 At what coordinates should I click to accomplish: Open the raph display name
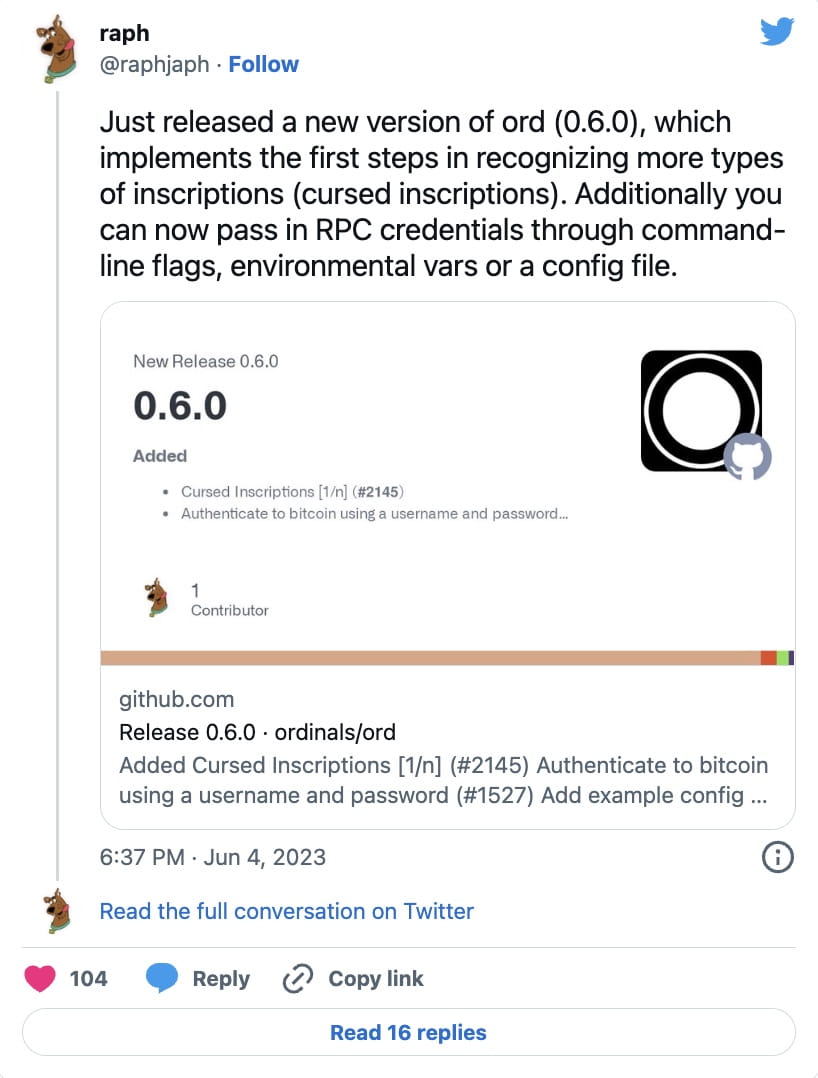coord(124,31)
